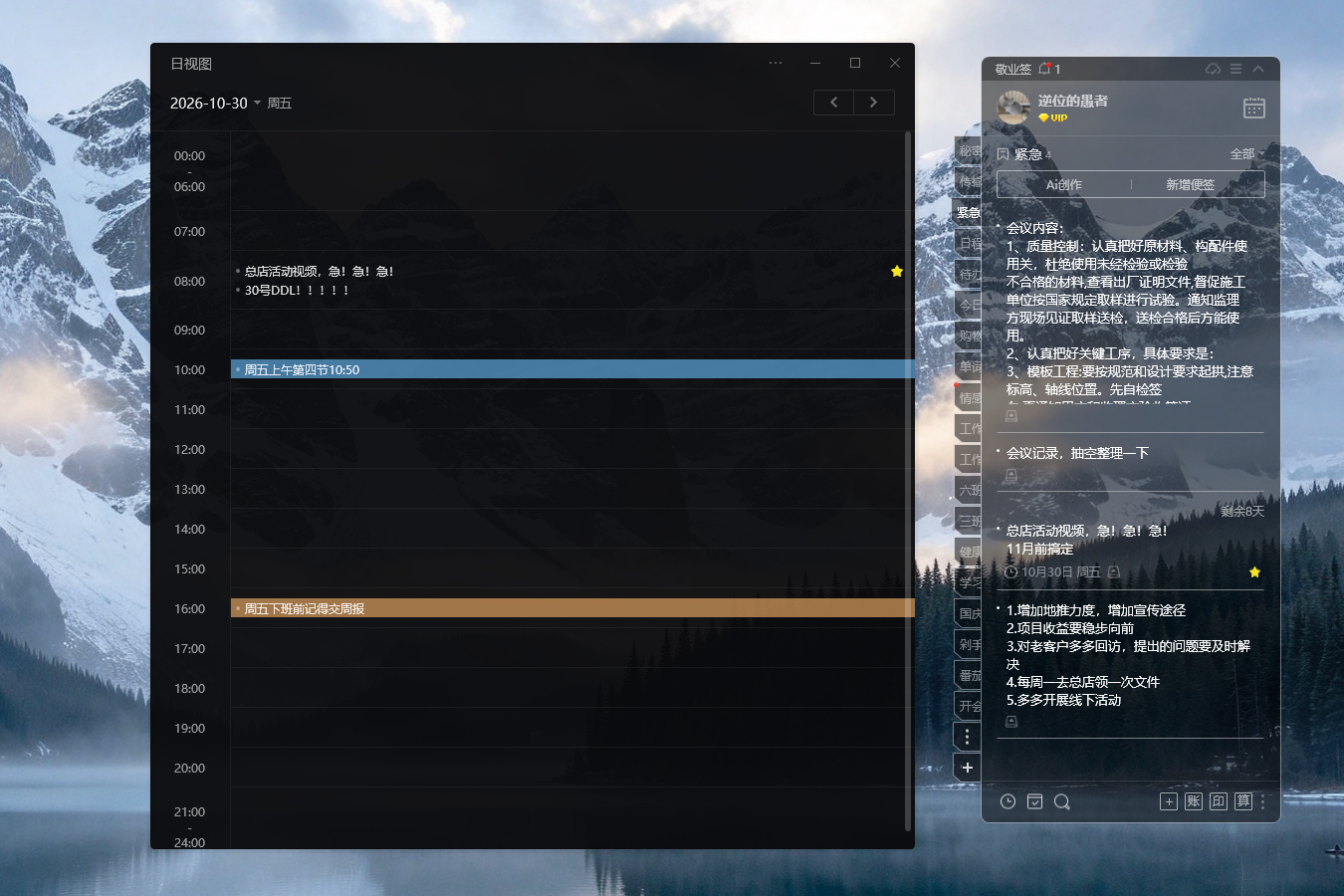1344x896 pixels.
Task: Add a new category with the plus tab
Action: 967,768
